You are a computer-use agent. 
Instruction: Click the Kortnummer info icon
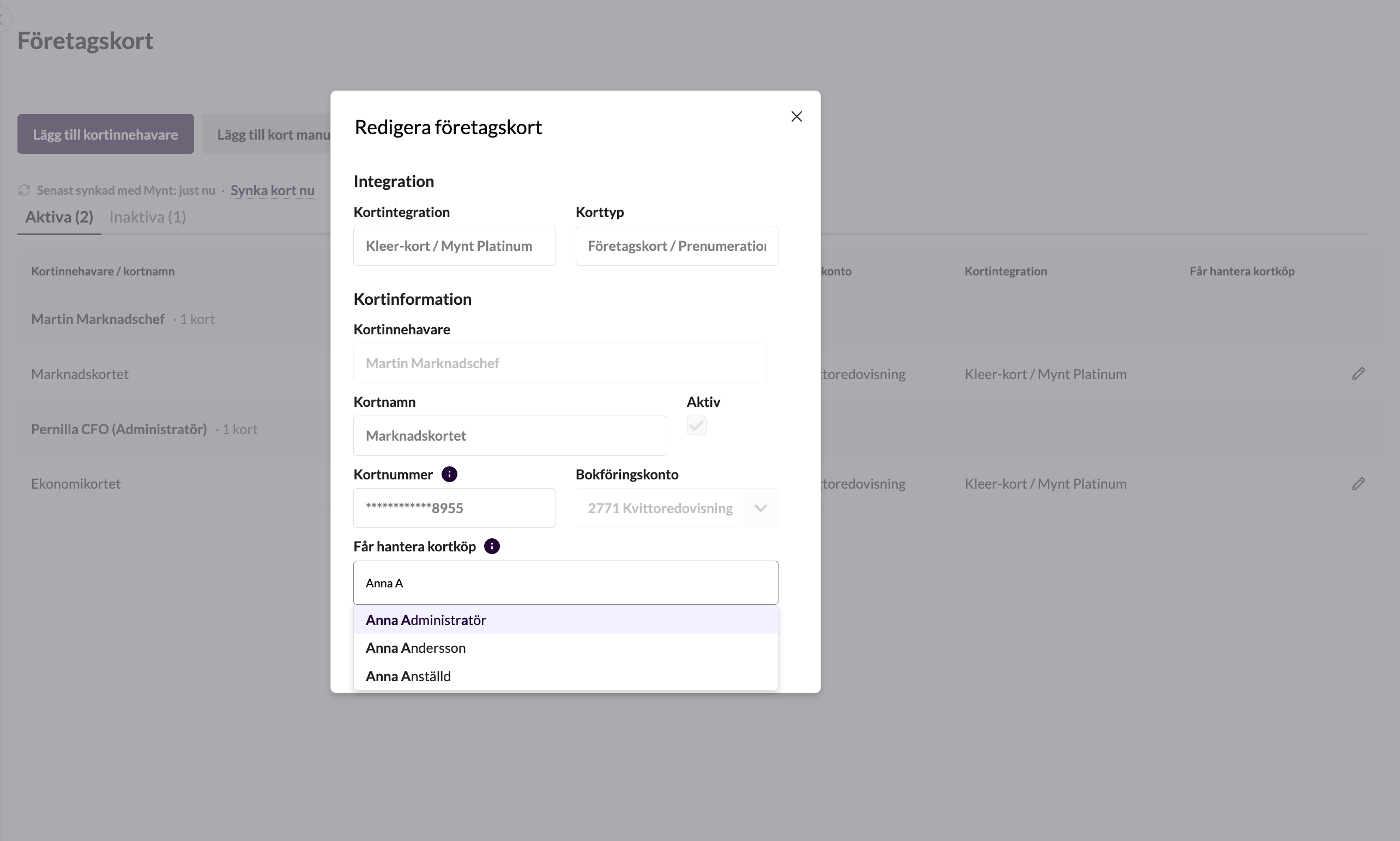[x=449, y=474]
